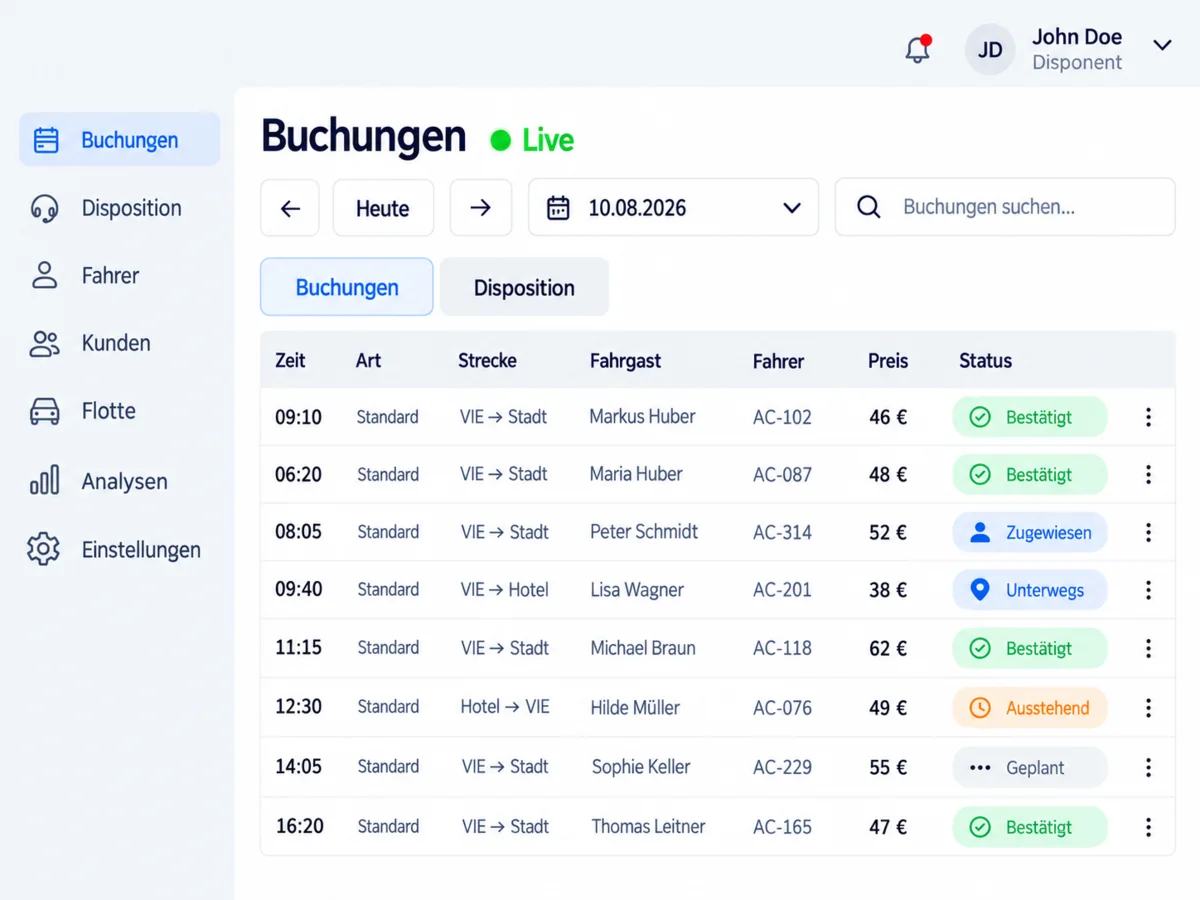Go to previous day with left arrow

coord(290,208)
